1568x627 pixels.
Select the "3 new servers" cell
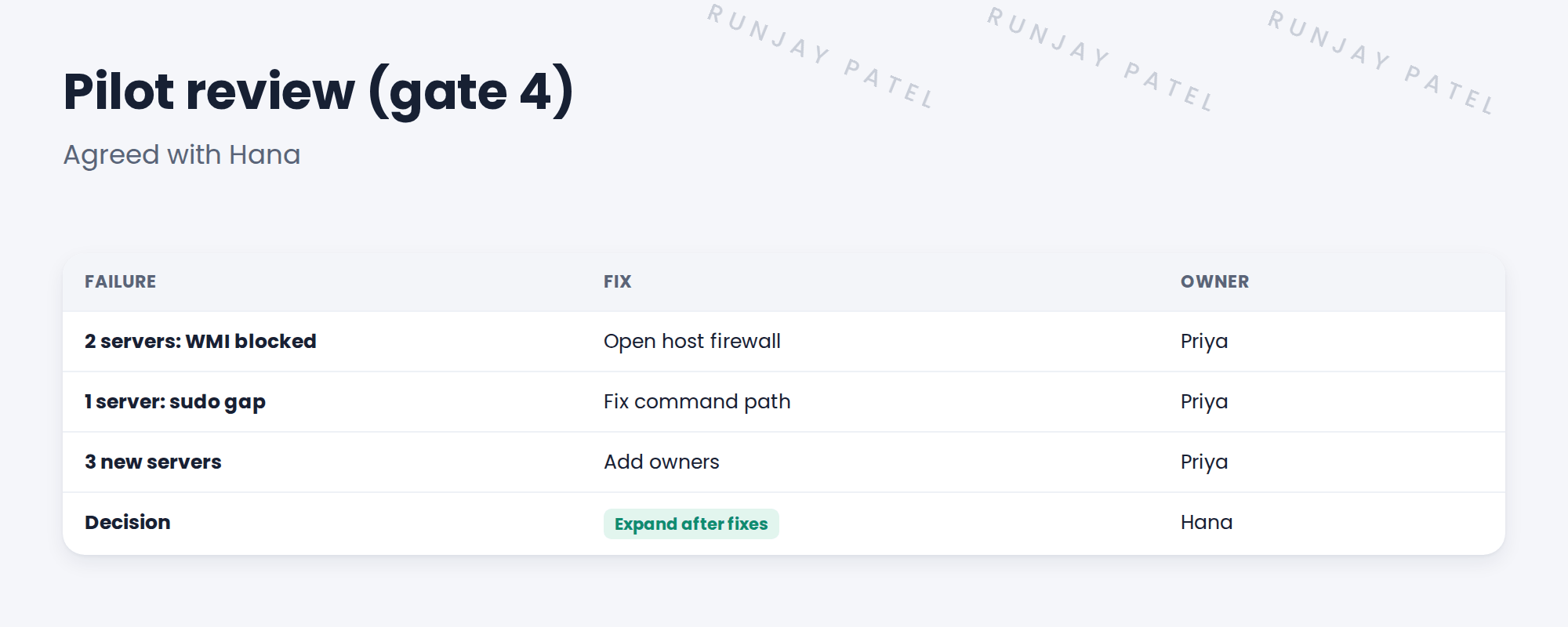154,462
